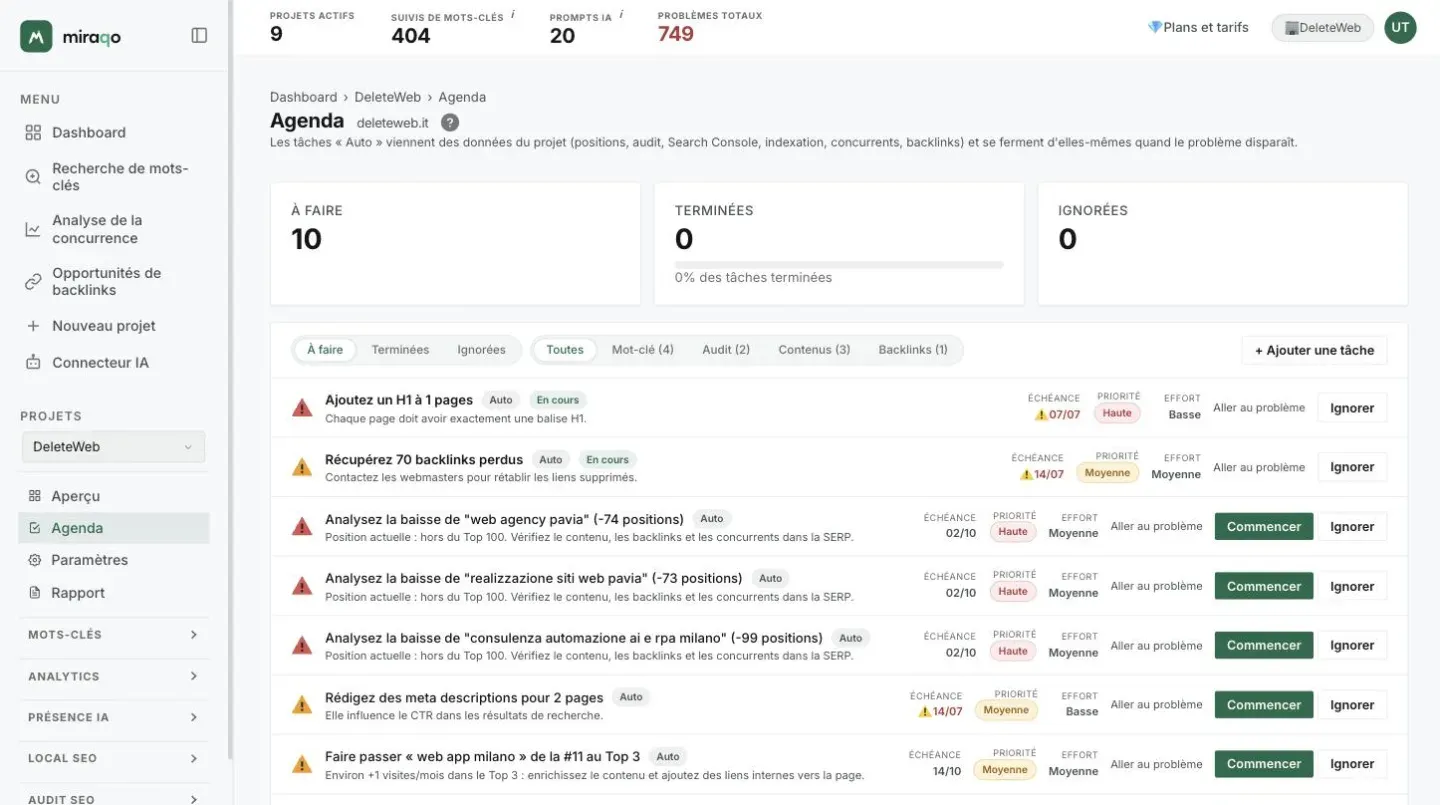Filter tasks by Contenus (3)
Viewport: 1440px width, 805px height.
click(x=814, y=350)
